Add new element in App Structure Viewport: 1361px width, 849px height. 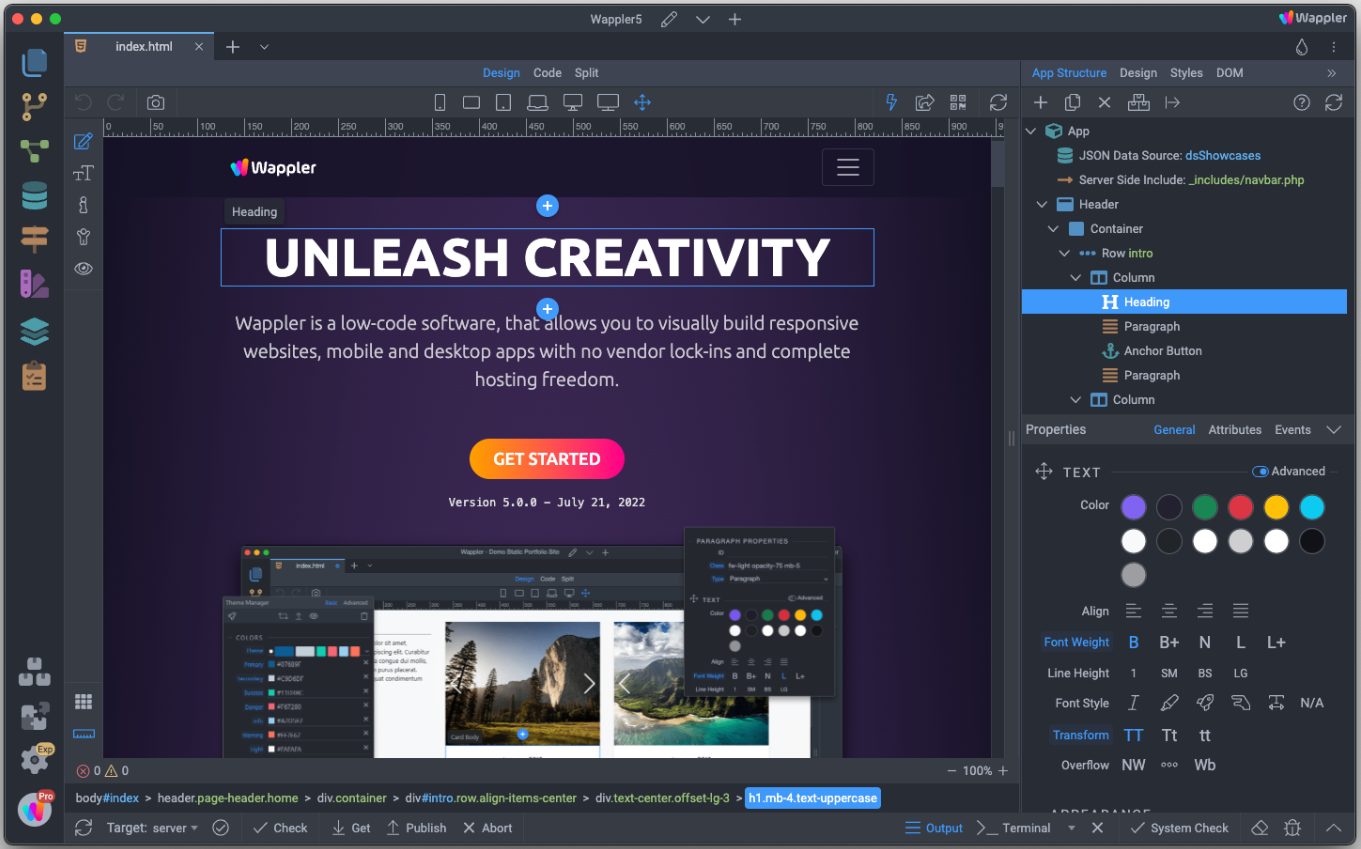point(1040,102)
